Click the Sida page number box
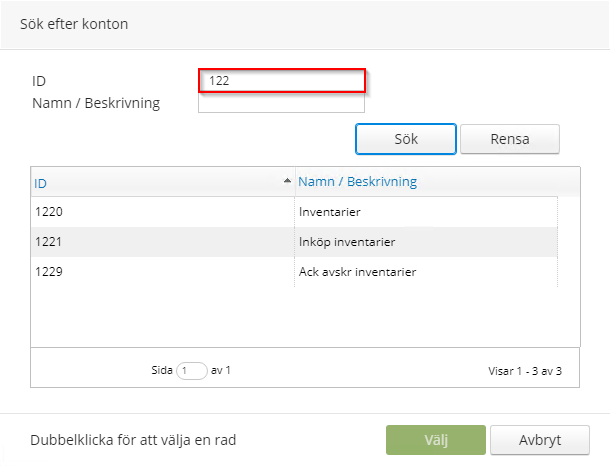Screen dimensions: 610x466 pyautogui.click(x=190, y=371)
